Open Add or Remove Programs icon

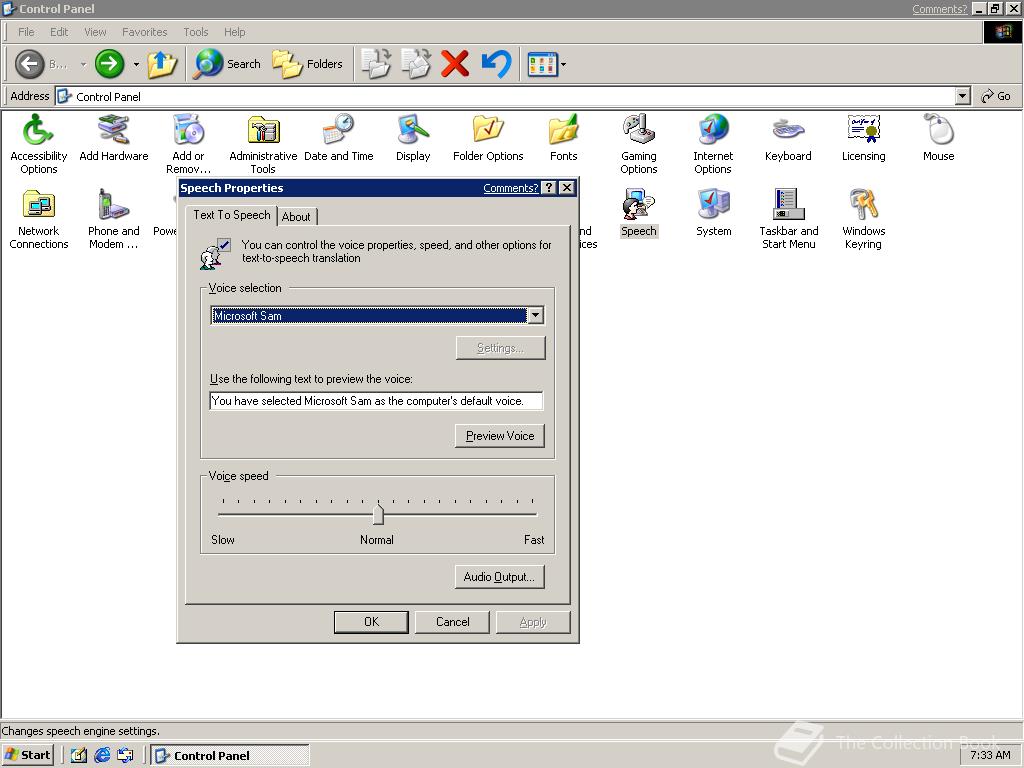coord(189,144)
